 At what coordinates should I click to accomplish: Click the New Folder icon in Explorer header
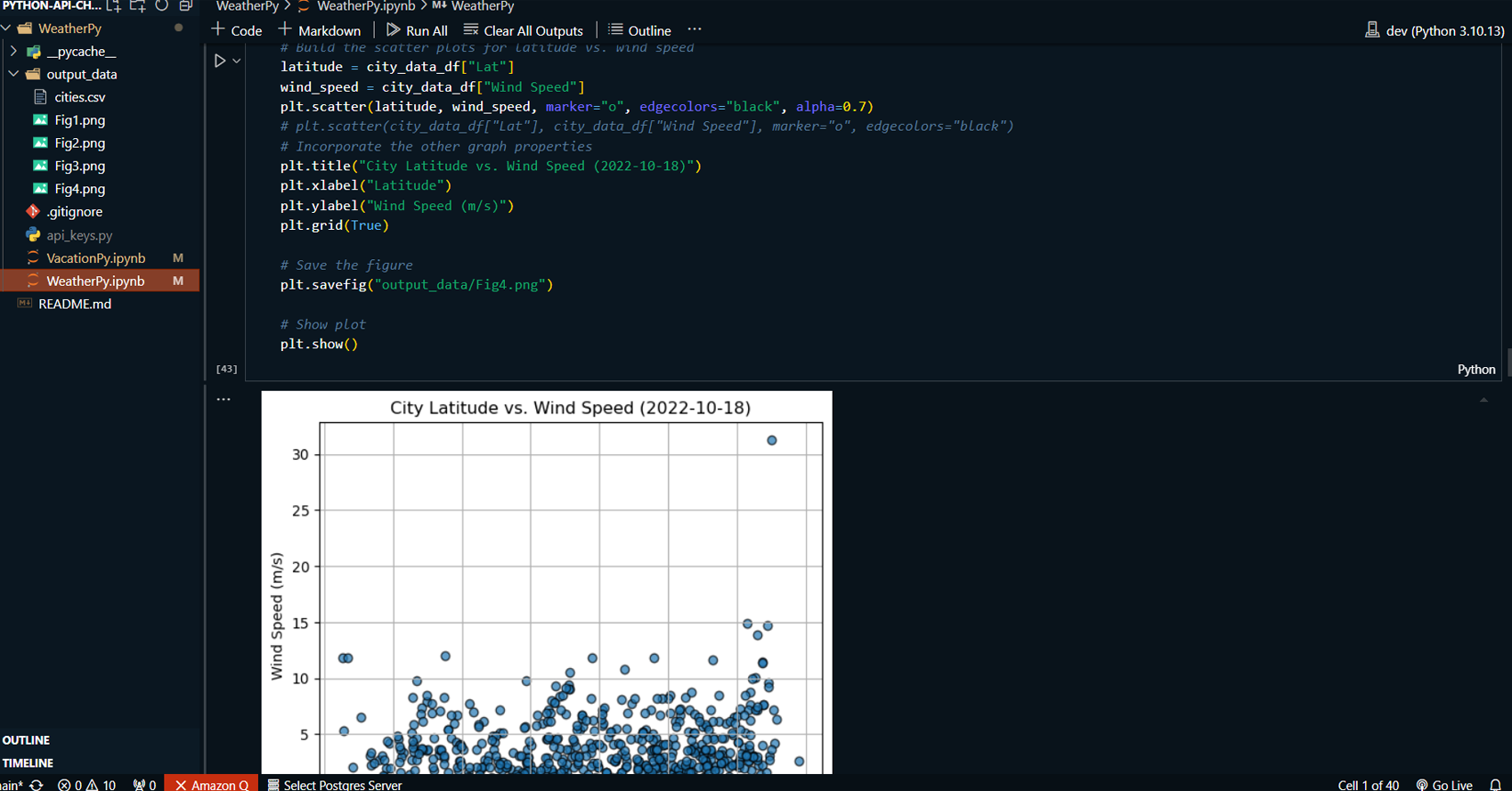pos(137,5)
